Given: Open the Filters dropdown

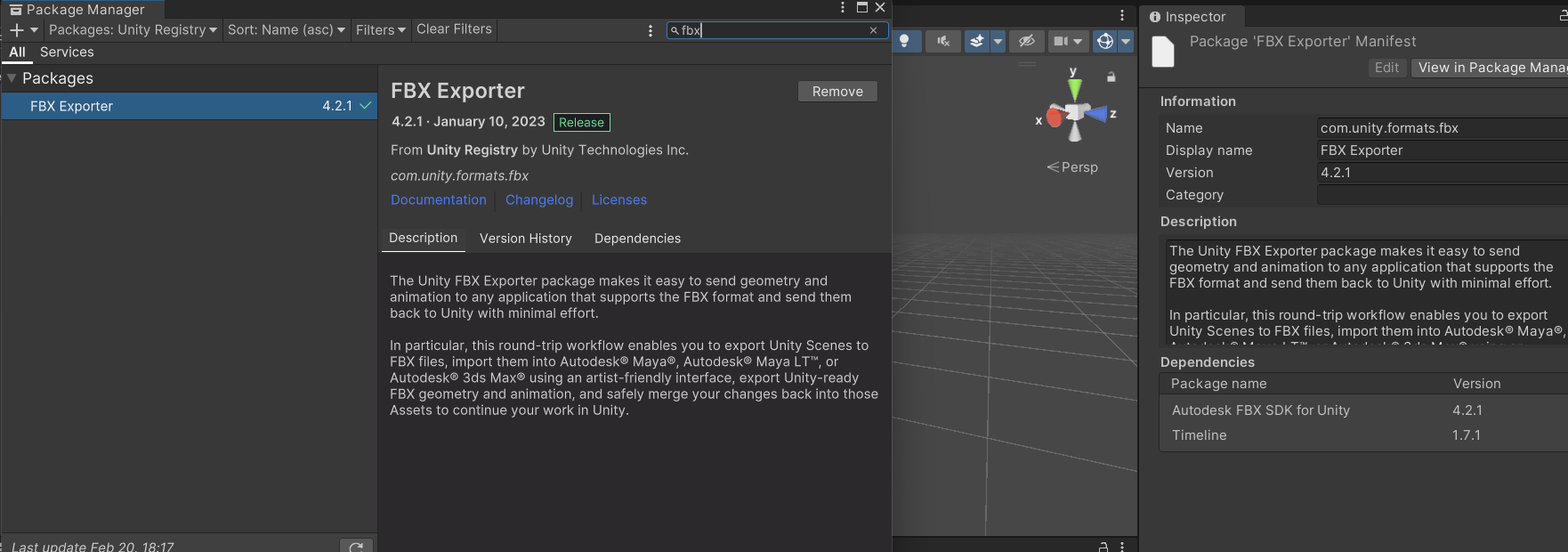Looking at the screenshot, I should pyautogui.click(x=380, y=29).
